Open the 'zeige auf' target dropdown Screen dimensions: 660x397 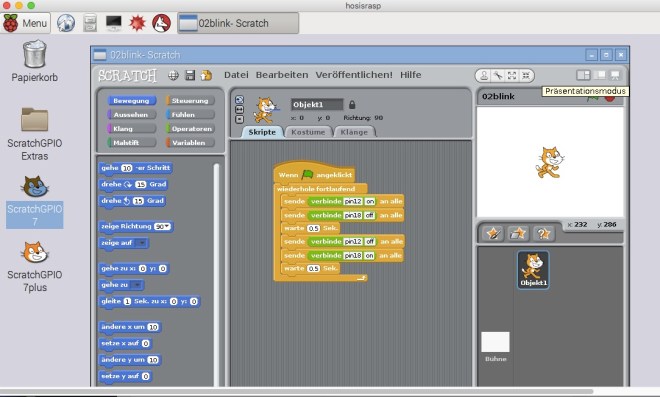[142, 243]
